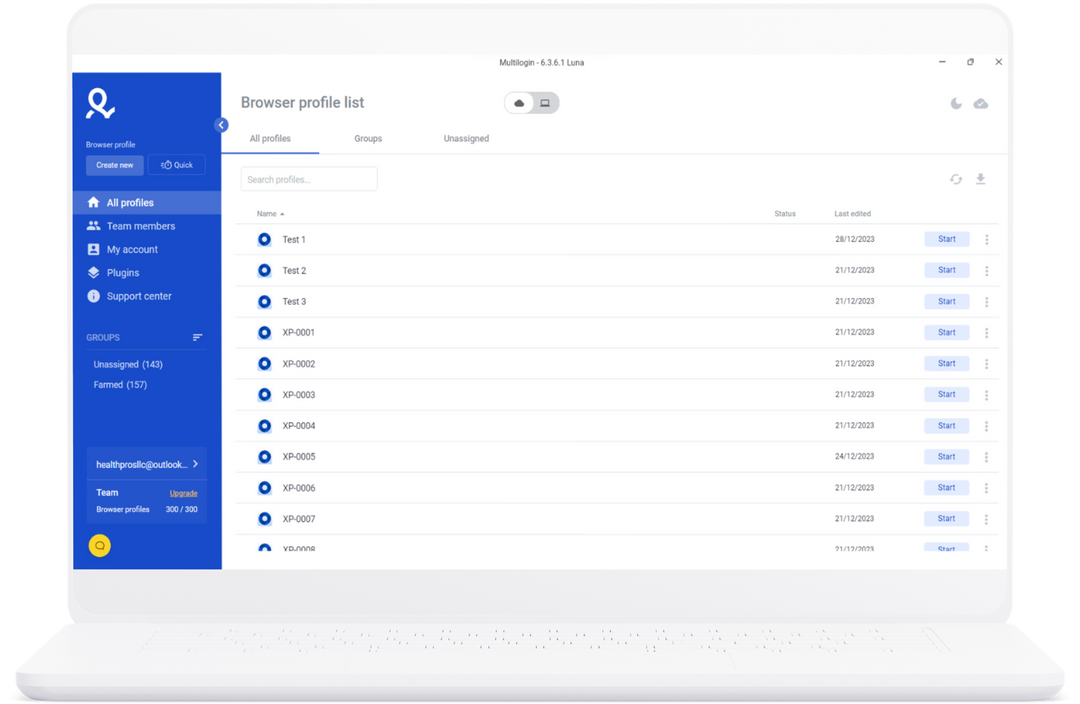Click the Search profiles input field
1080x704 pixels.
pos(309,179)
